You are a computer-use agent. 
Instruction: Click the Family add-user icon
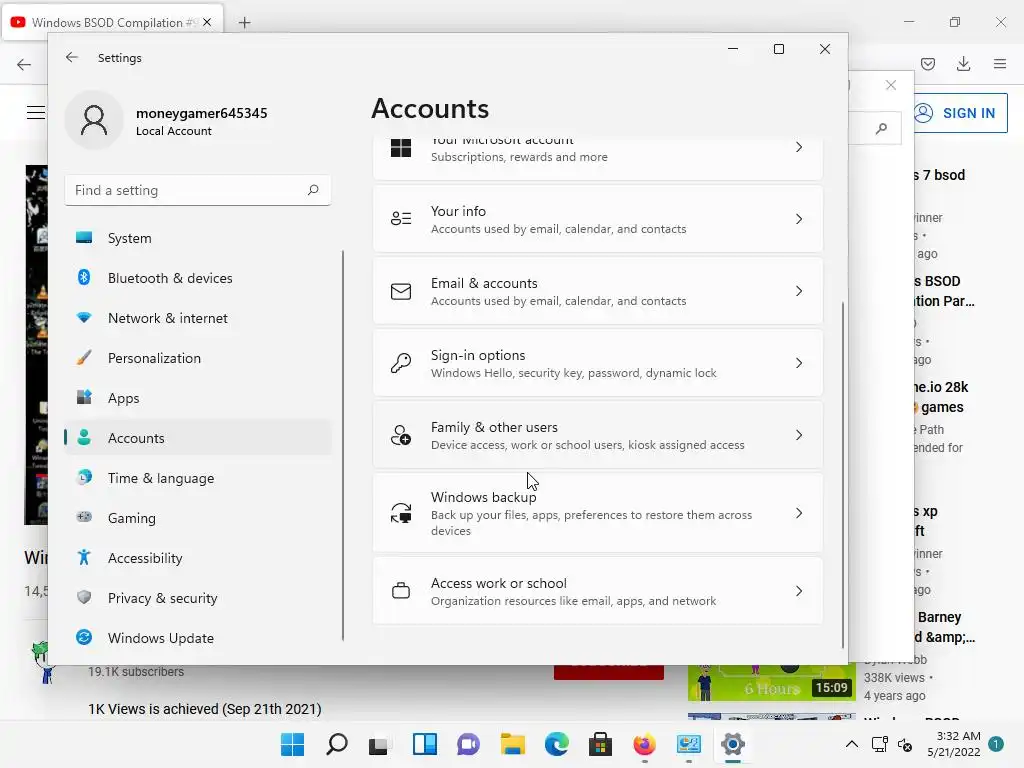point(401,435)
